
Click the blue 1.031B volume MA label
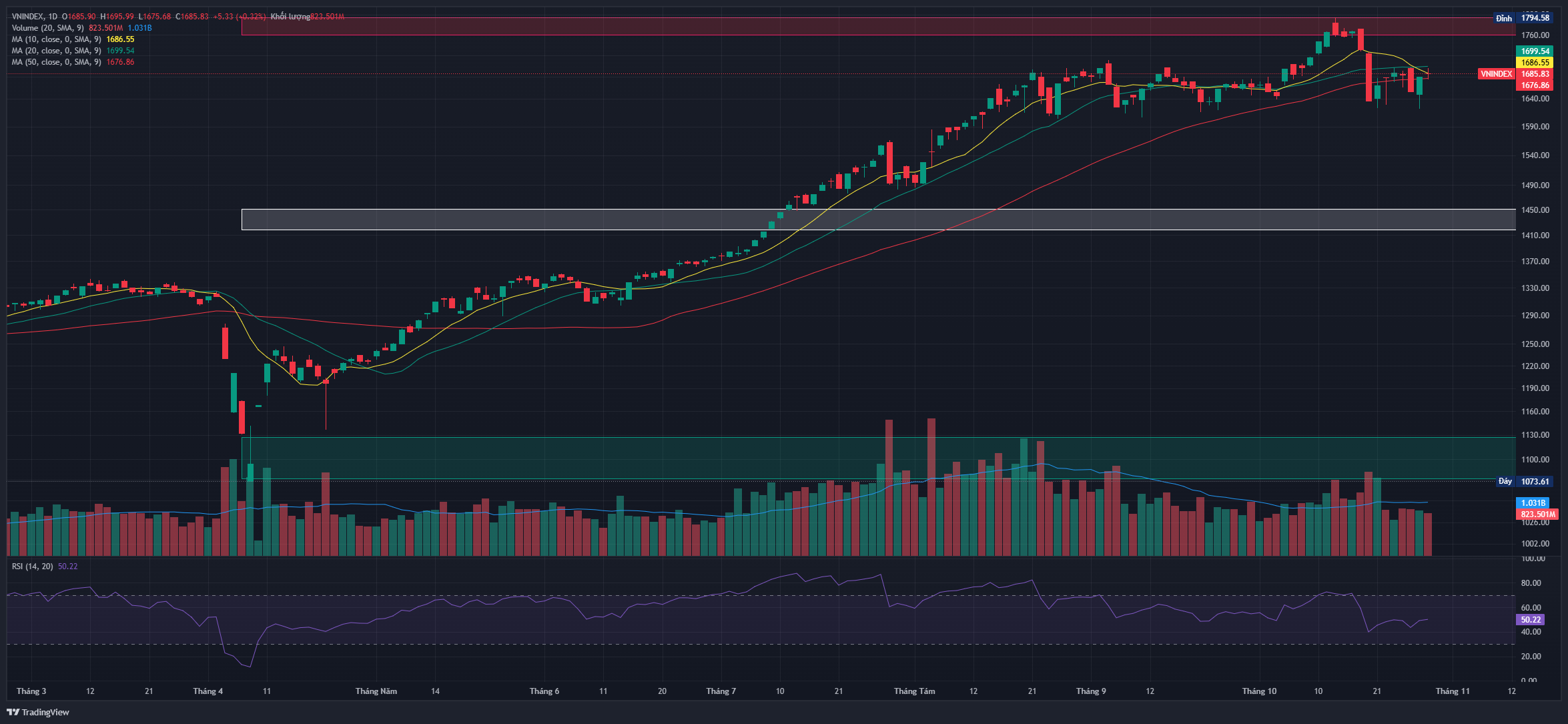(x=1533, y=502)
